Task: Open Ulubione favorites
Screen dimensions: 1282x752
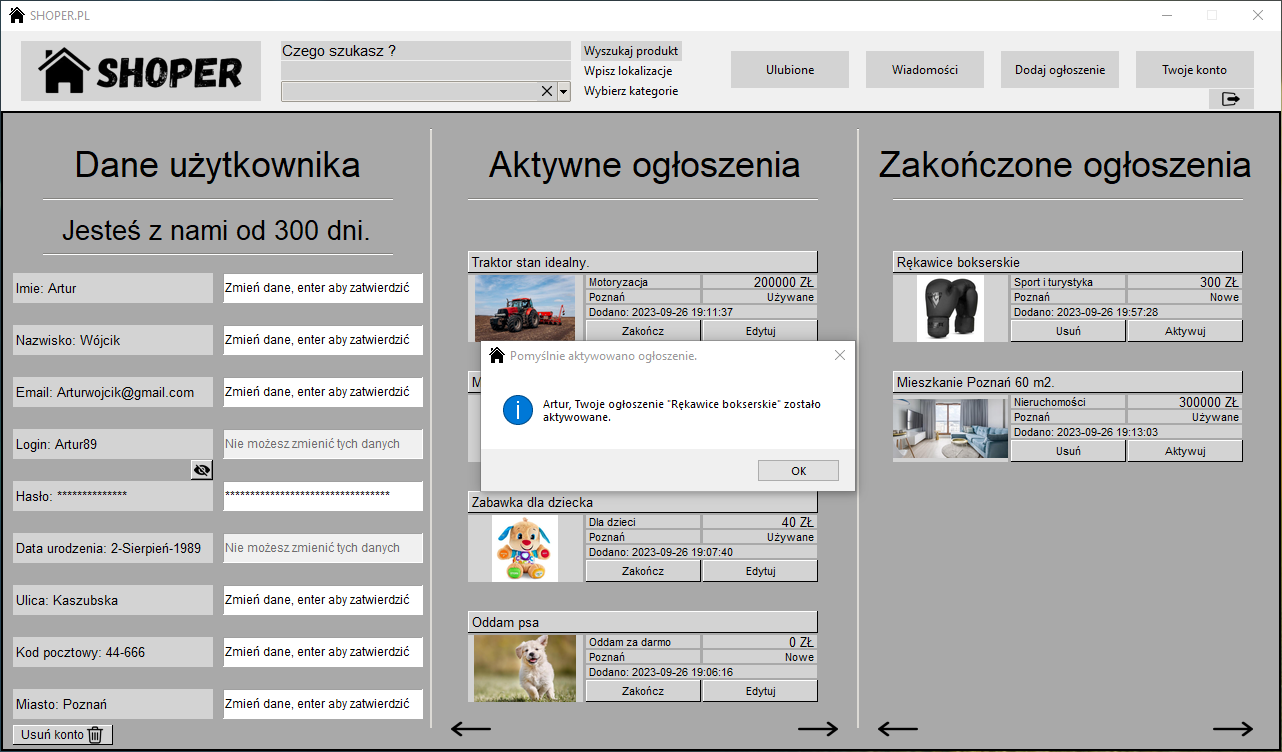Action: [790, 70]
